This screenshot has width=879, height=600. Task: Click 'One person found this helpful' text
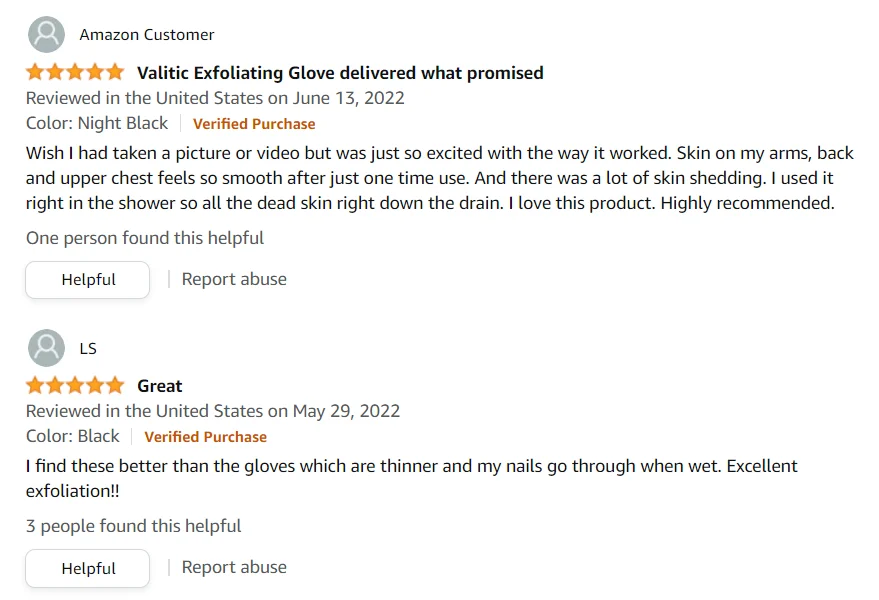tap(145, 238)
